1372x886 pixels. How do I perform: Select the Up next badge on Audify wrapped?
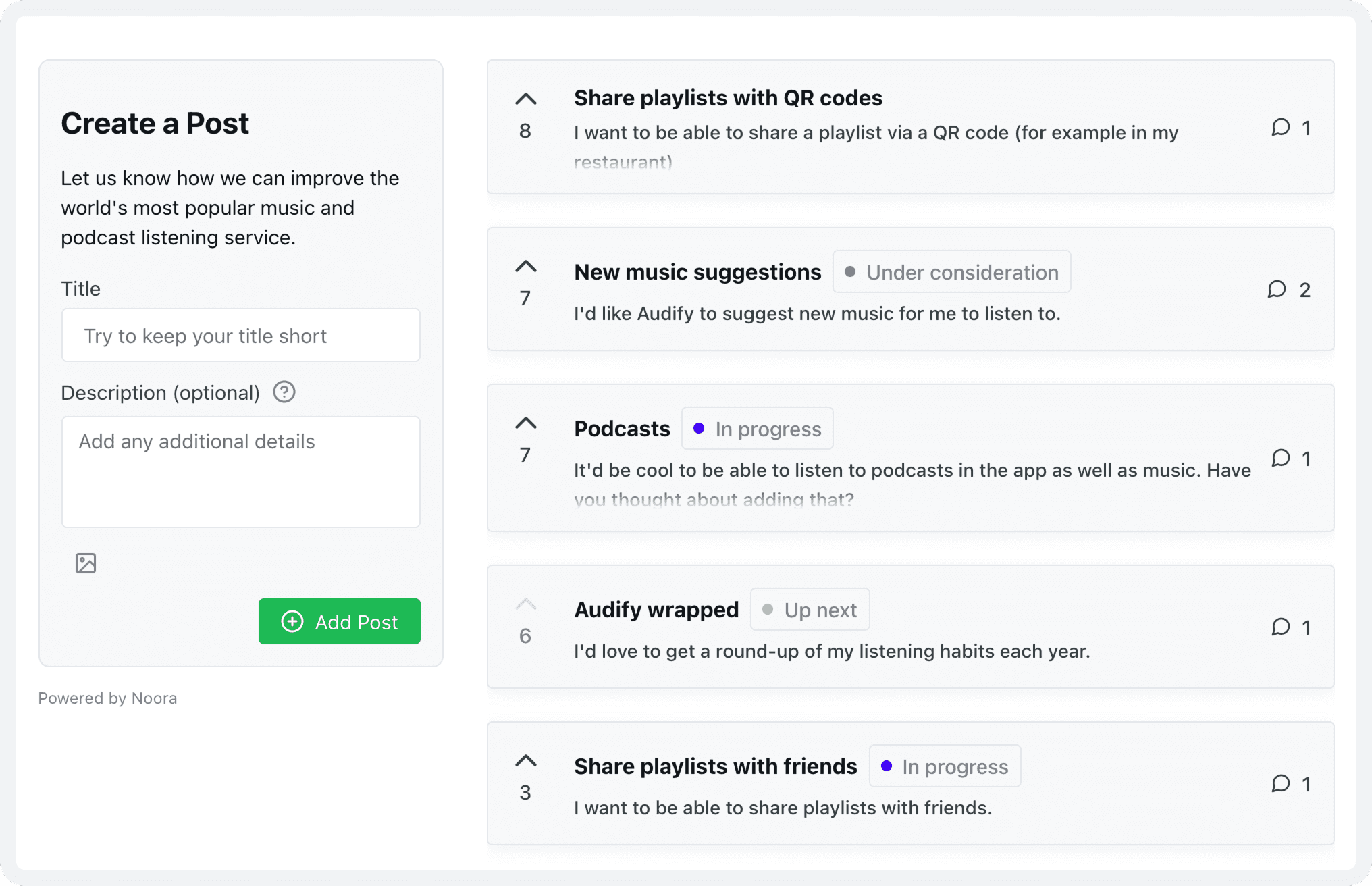point(810,609)
